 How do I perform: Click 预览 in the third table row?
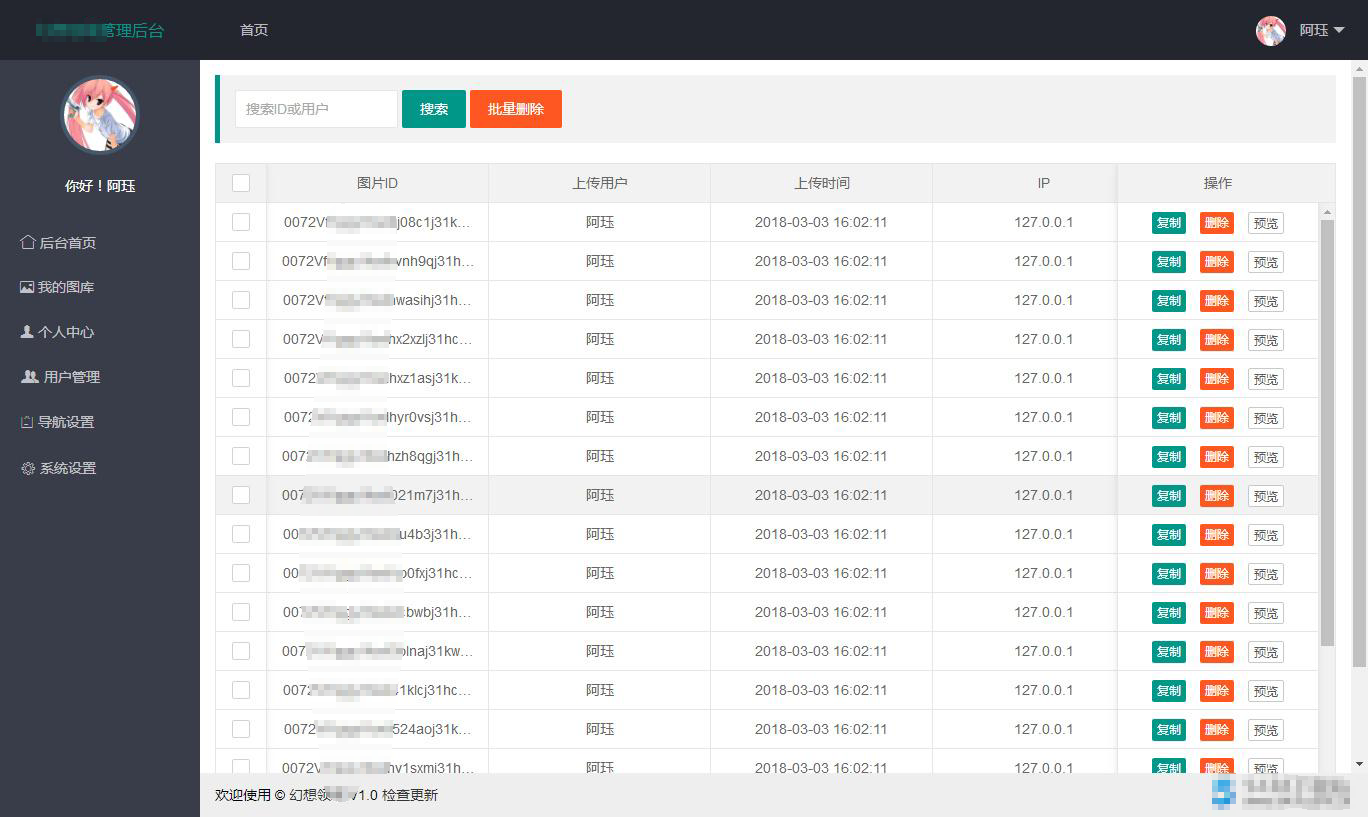point(1265,301)
